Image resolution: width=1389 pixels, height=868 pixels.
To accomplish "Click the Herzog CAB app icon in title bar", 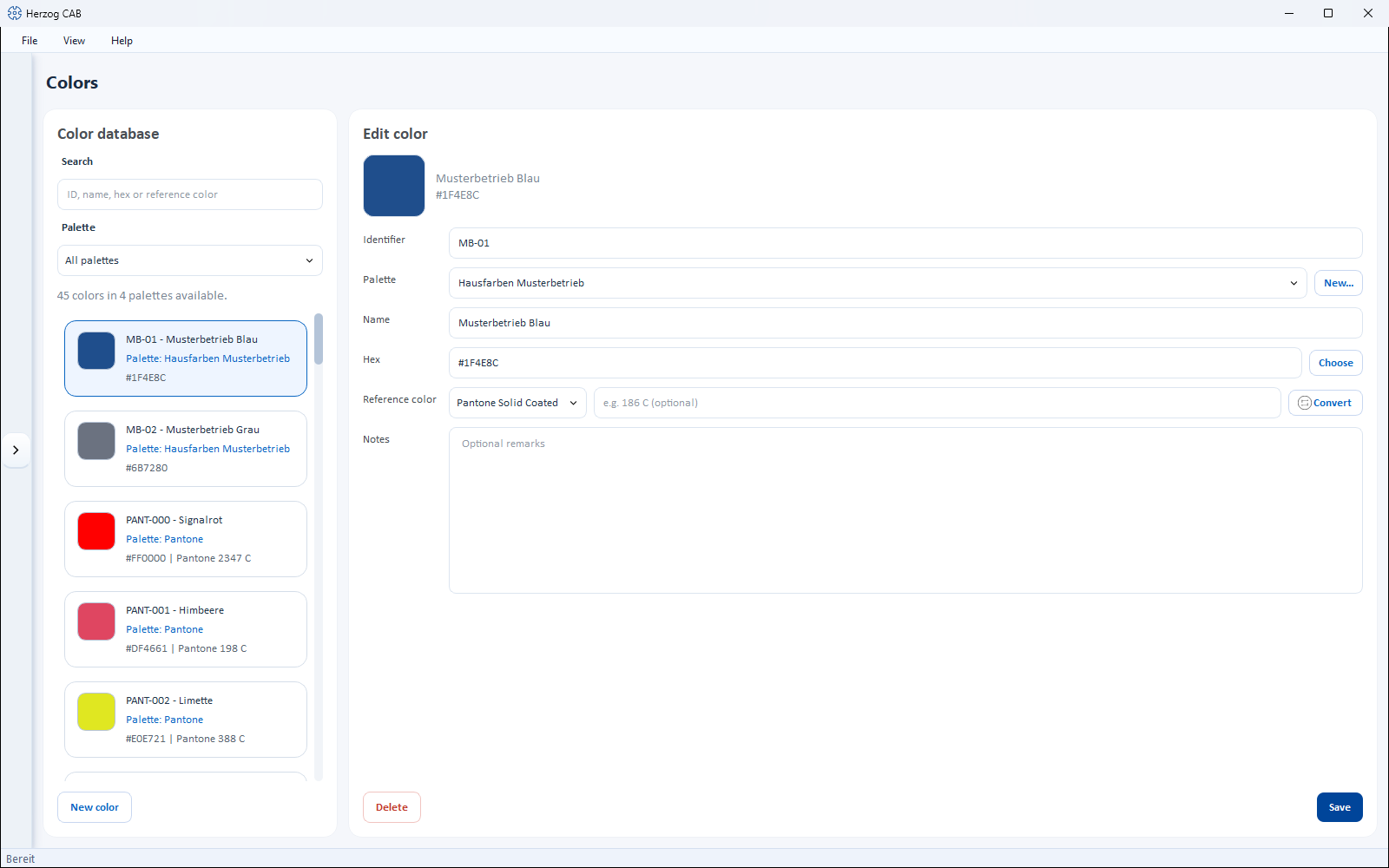I will (x=15, y=13).
